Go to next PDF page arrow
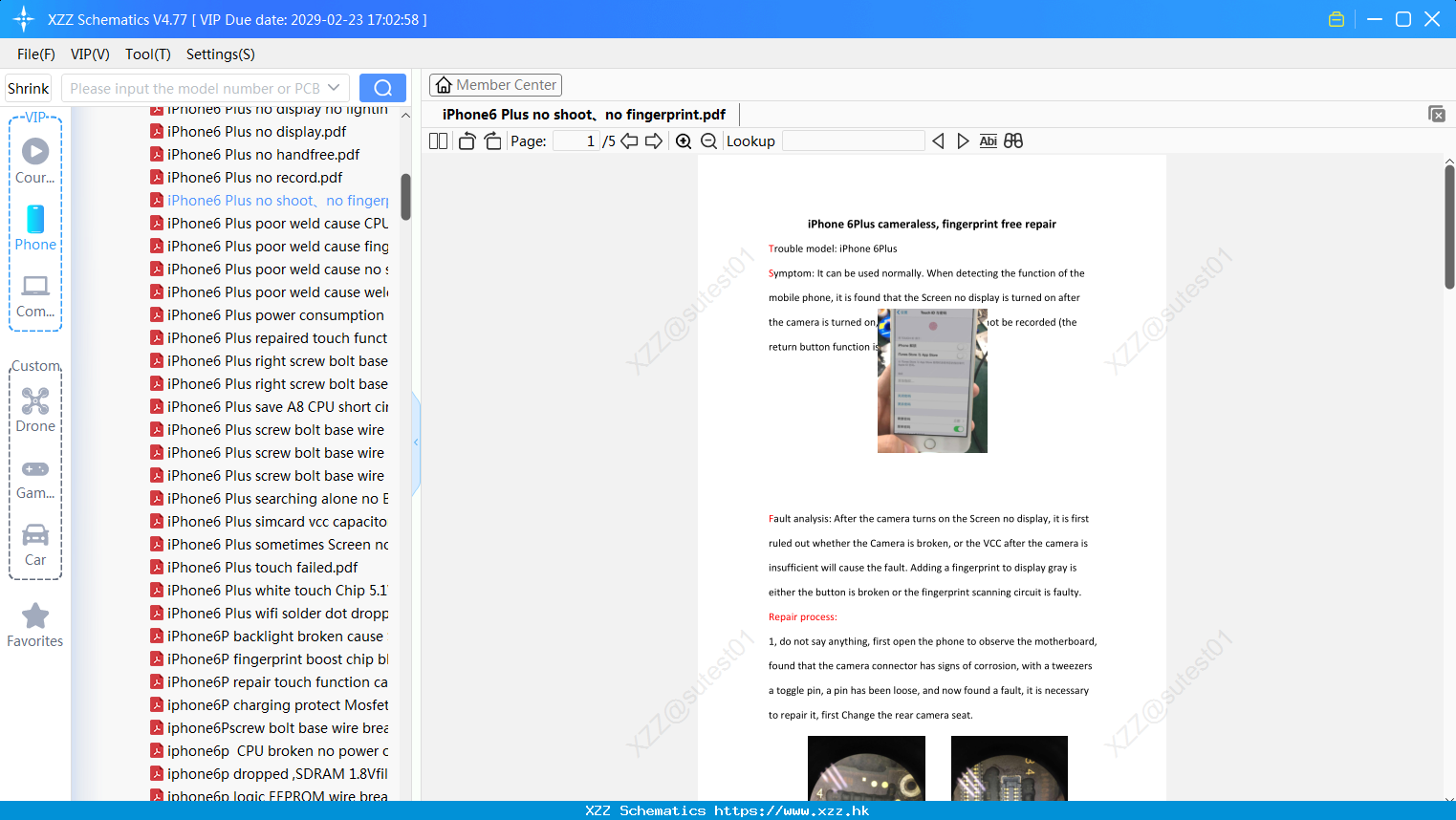The image size is (1456, 820). tap(654, 141)
